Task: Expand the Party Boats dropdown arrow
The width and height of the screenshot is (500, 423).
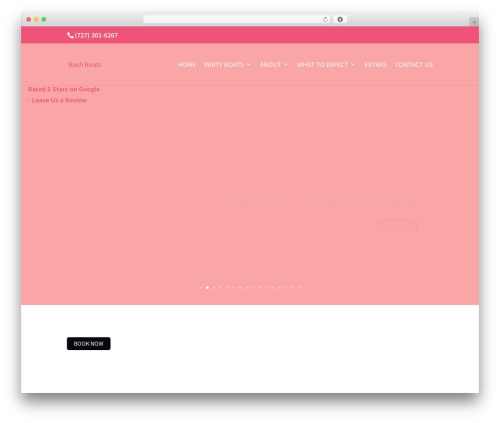Action: pos(248,65)
